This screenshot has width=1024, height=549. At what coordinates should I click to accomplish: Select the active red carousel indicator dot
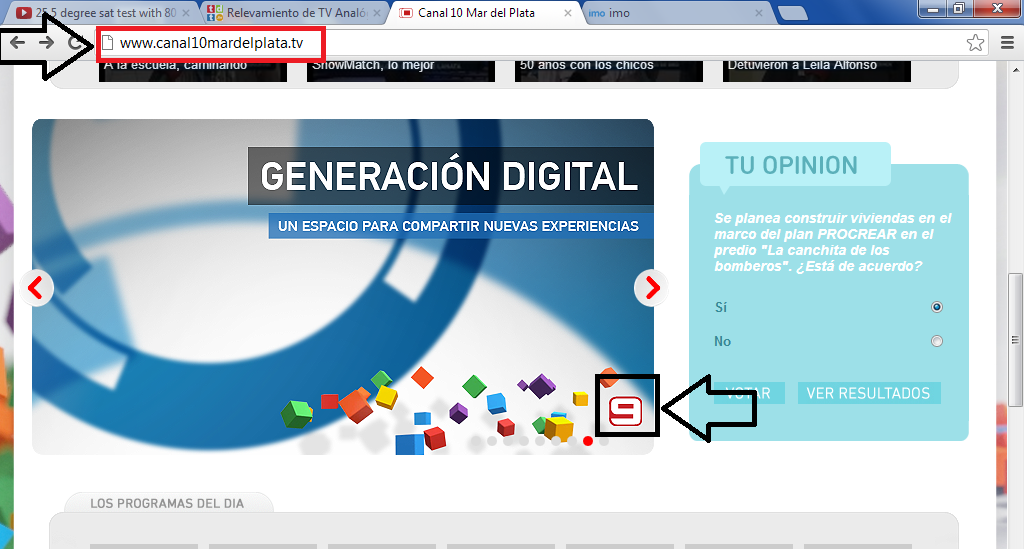588,441
